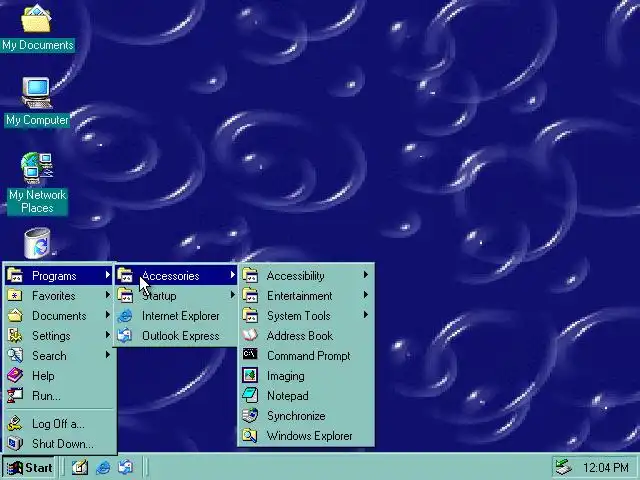The image size is (640, 480).
Task: Open the Recycle Bin desktop icon
Action: click(37, 243)
